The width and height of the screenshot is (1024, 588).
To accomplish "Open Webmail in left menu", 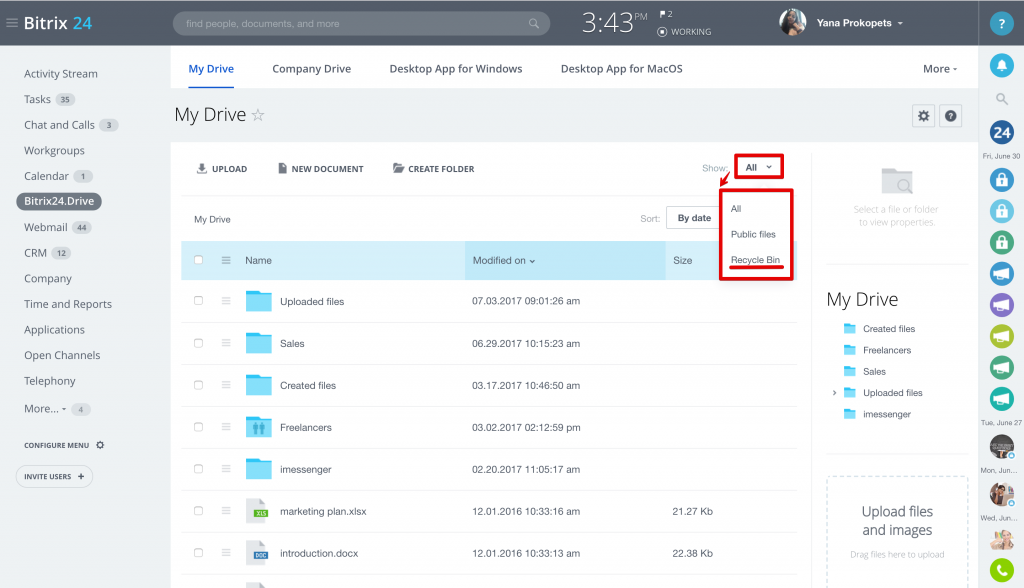I will pos(46,227).
